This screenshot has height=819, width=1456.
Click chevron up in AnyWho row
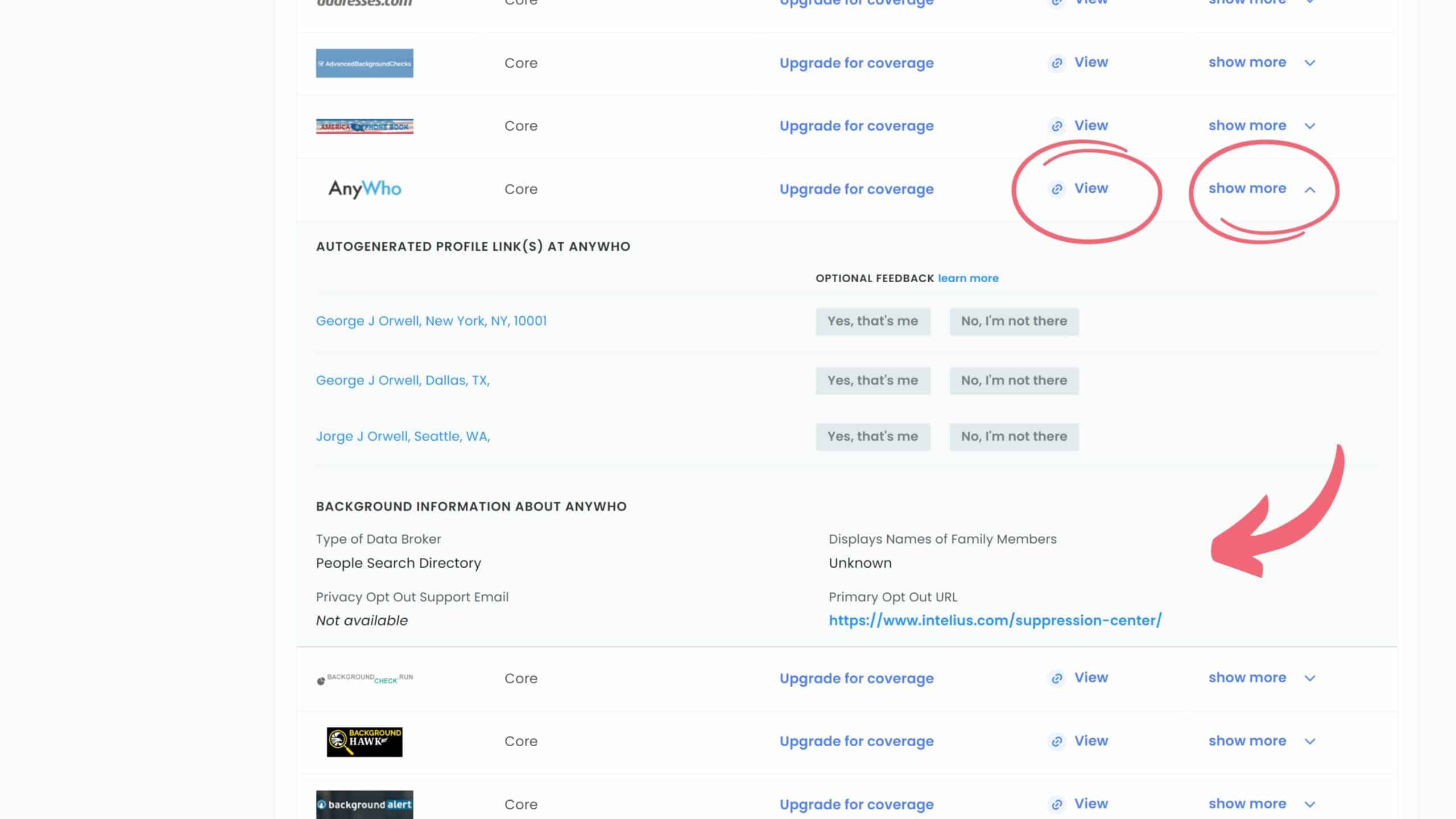click(1310, 189)
